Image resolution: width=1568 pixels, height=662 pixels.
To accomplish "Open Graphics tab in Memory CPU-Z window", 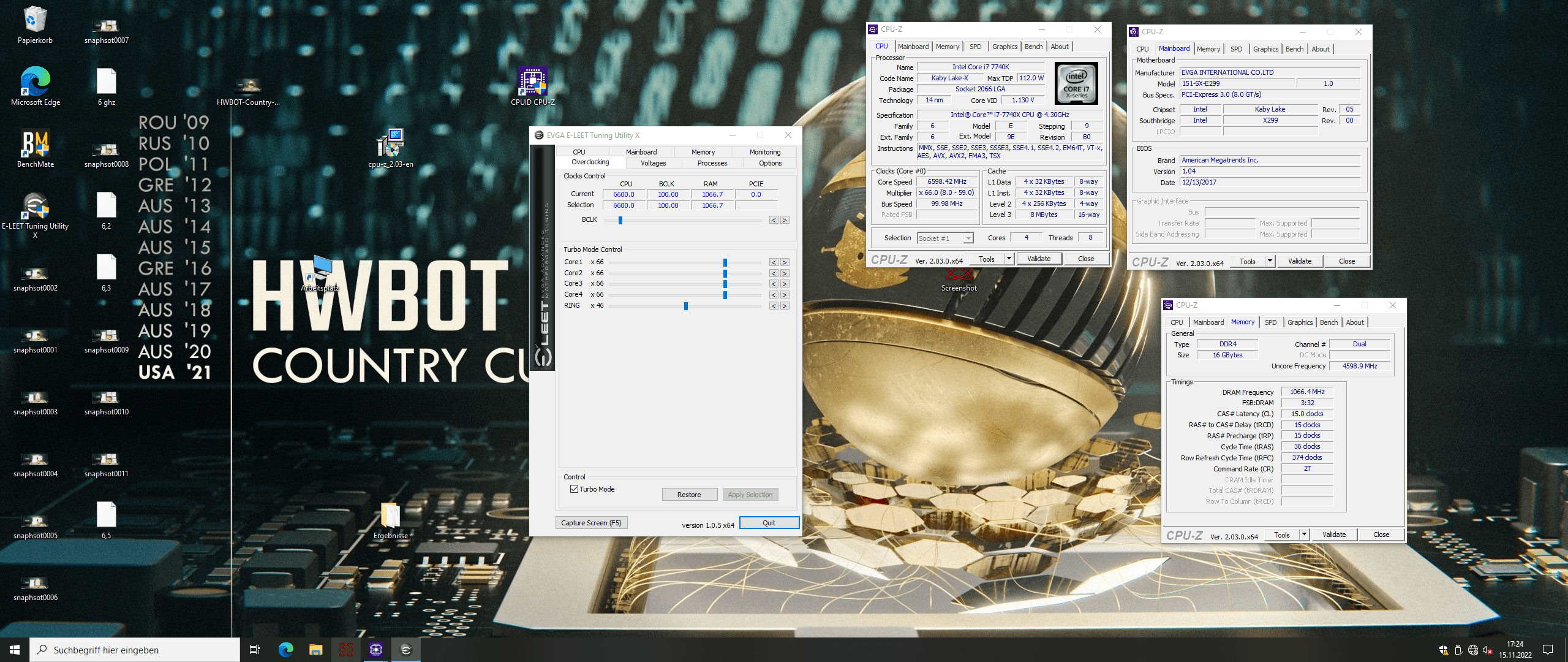I will click(1300, 322).
